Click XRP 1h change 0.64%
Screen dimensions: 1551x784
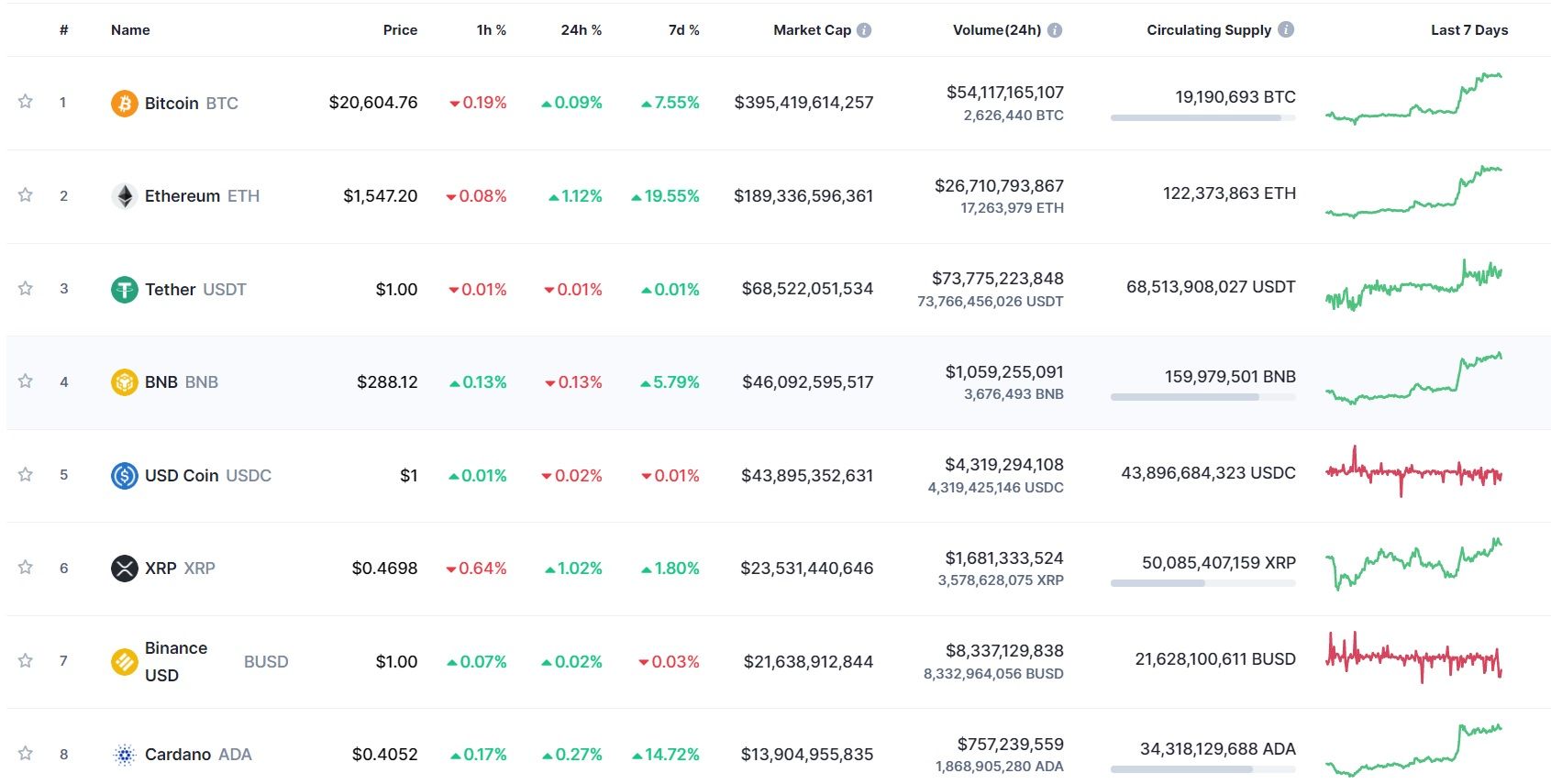coord(476,569)
